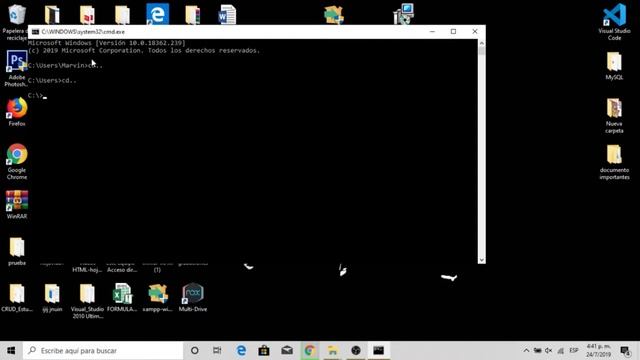Open Microsoft Store from the taskbar

click(x=264, y=351)
